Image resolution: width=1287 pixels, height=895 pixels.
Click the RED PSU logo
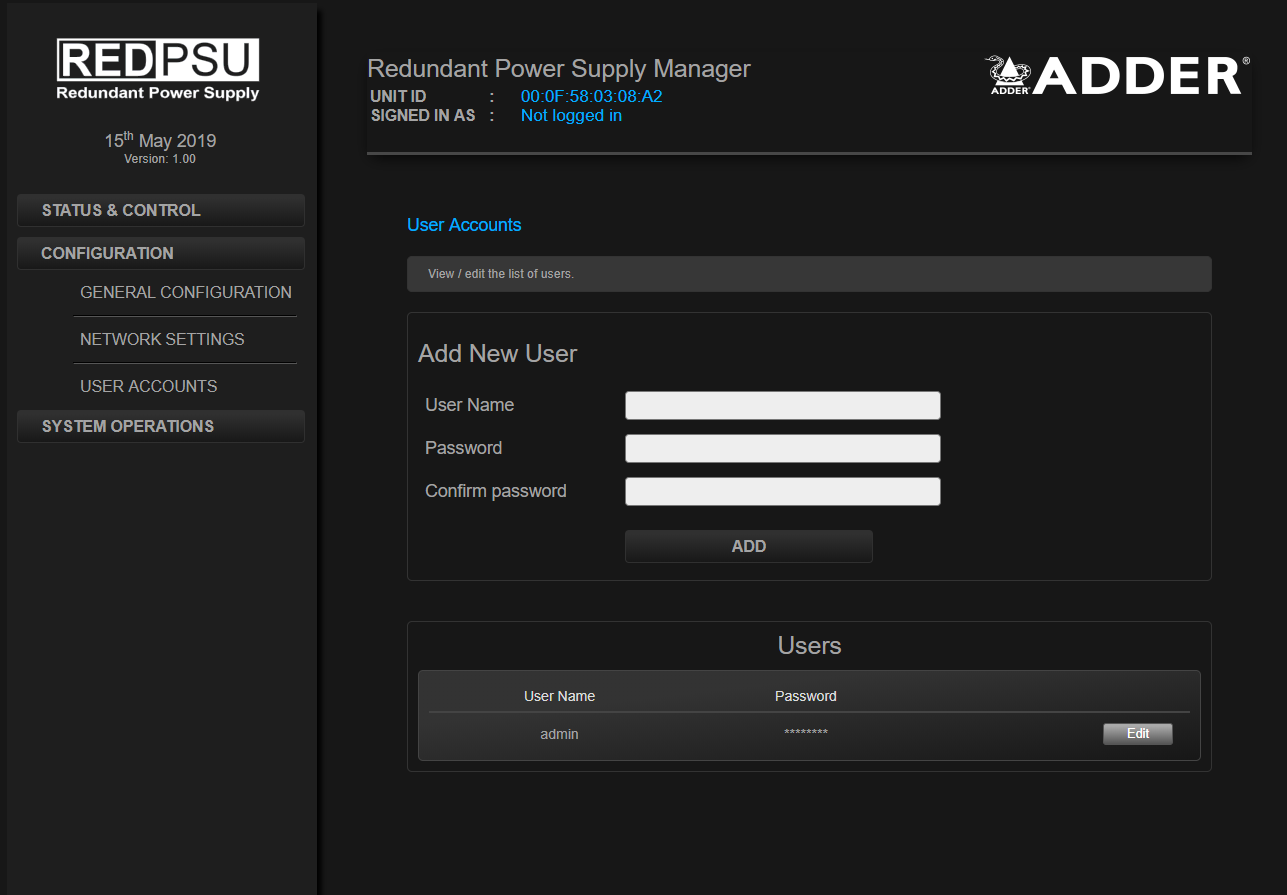pos(158,69)
